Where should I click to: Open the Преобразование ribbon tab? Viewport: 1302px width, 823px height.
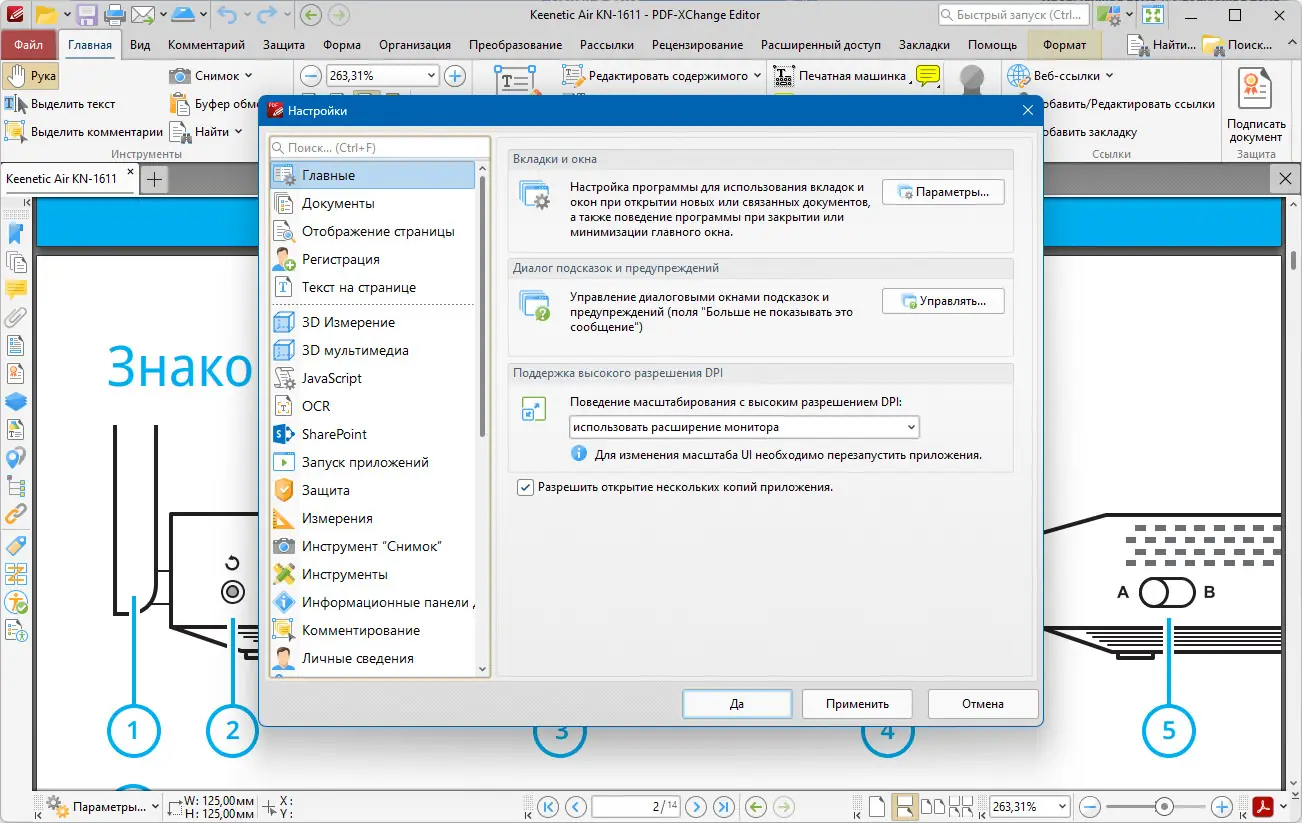515,45
